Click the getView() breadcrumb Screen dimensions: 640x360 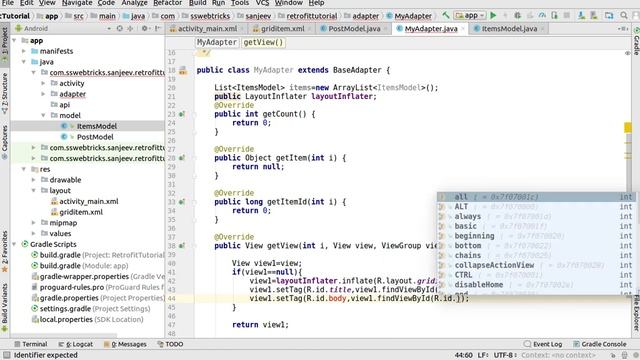click(263, 42)
